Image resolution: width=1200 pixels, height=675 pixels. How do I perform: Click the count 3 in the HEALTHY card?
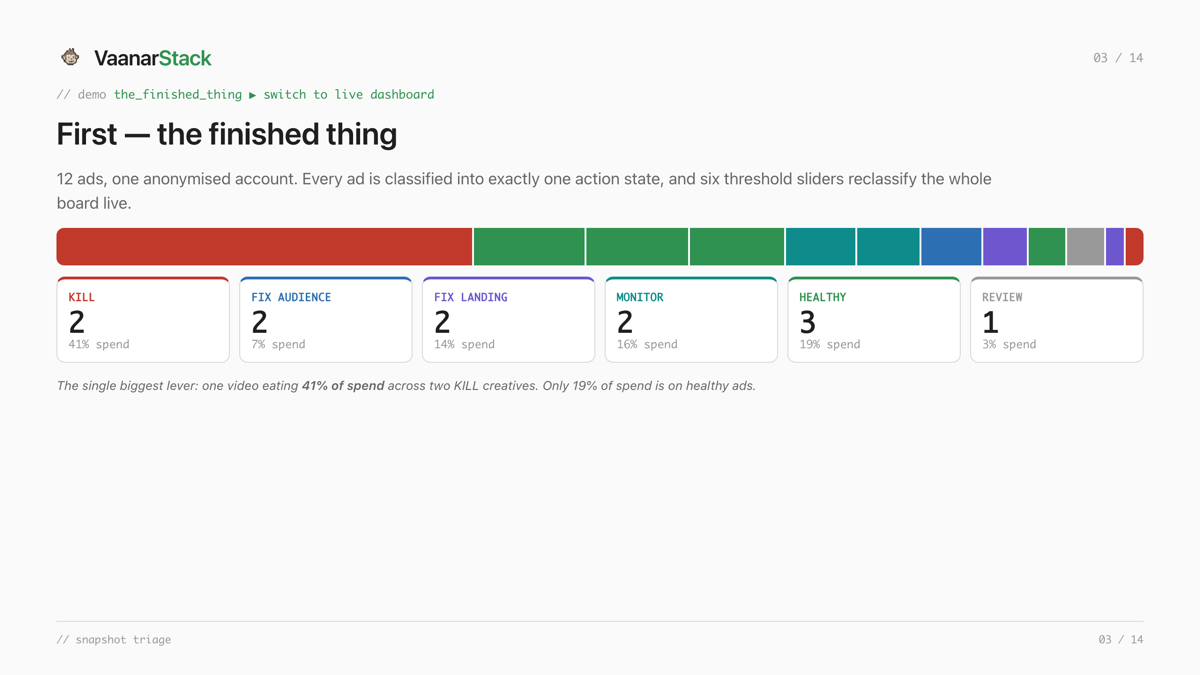coord(808,322)
